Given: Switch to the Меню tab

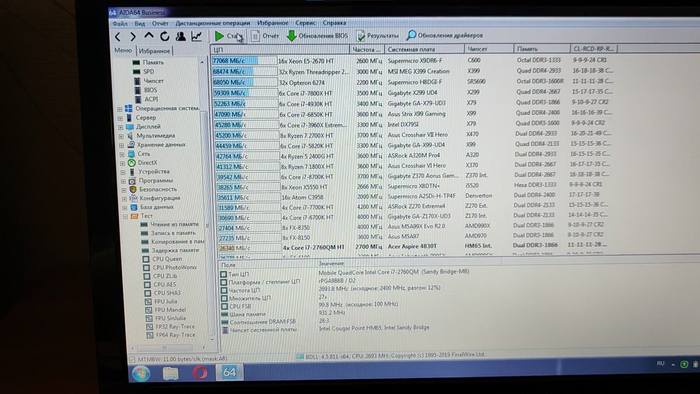Looking at the screenshot, I should coord(123,50).
